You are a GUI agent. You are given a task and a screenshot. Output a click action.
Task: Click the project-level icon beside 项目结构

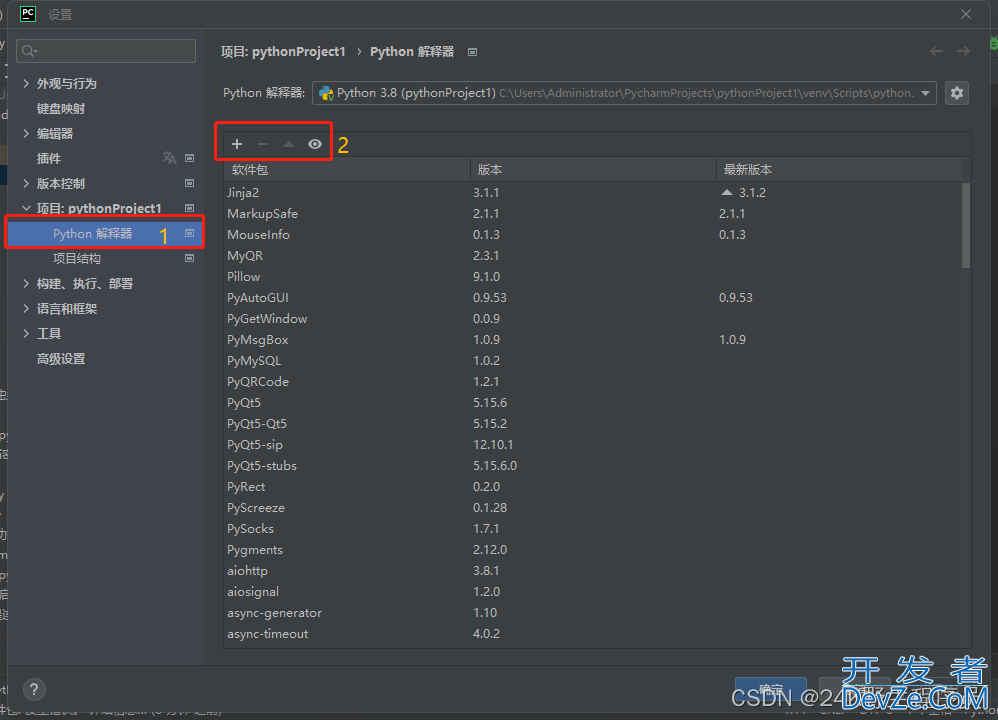pyautogui.click(x=190, y=258)
